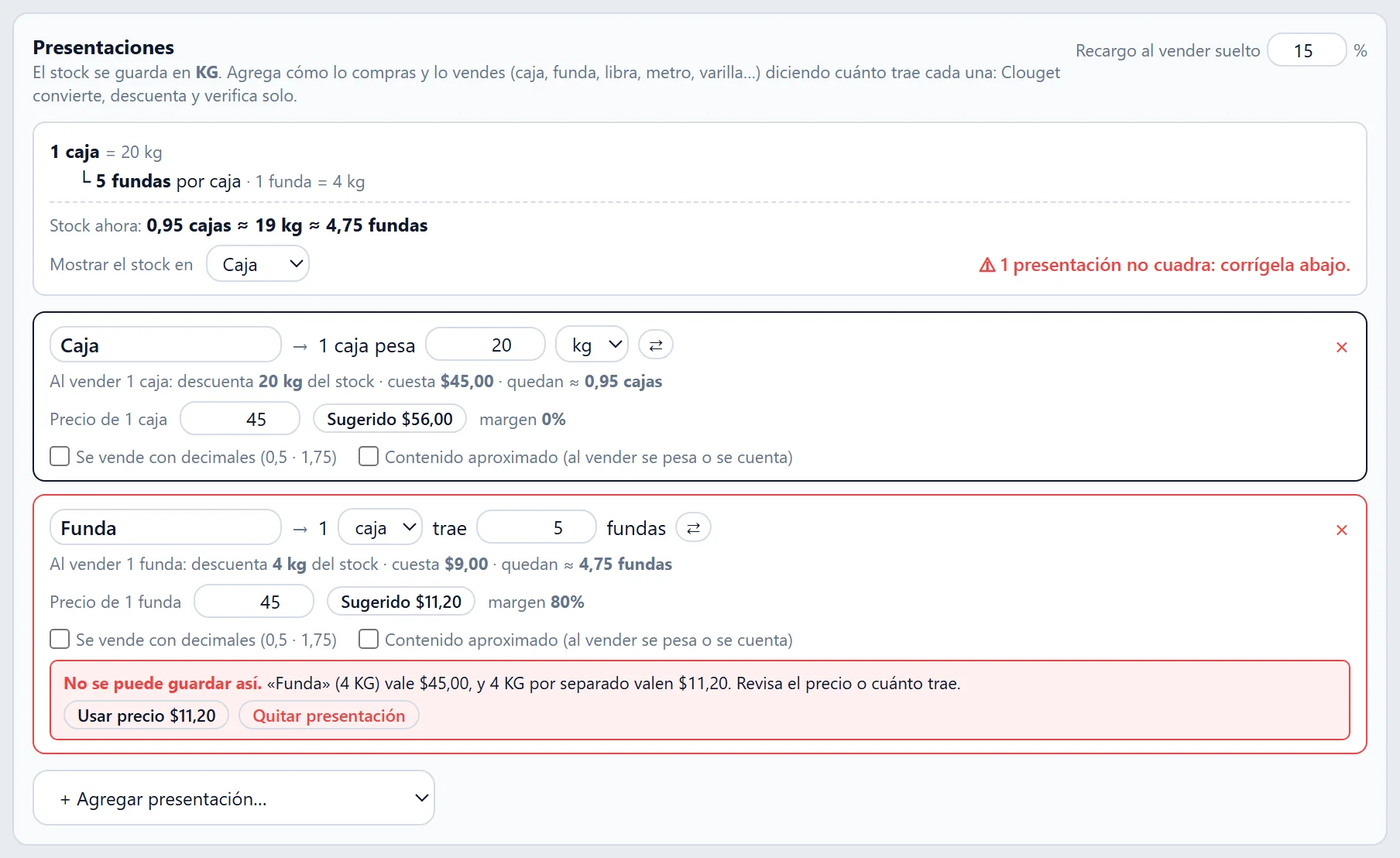Click the 'margen 0%' label

pyautogui.click(x=523, y=419)
